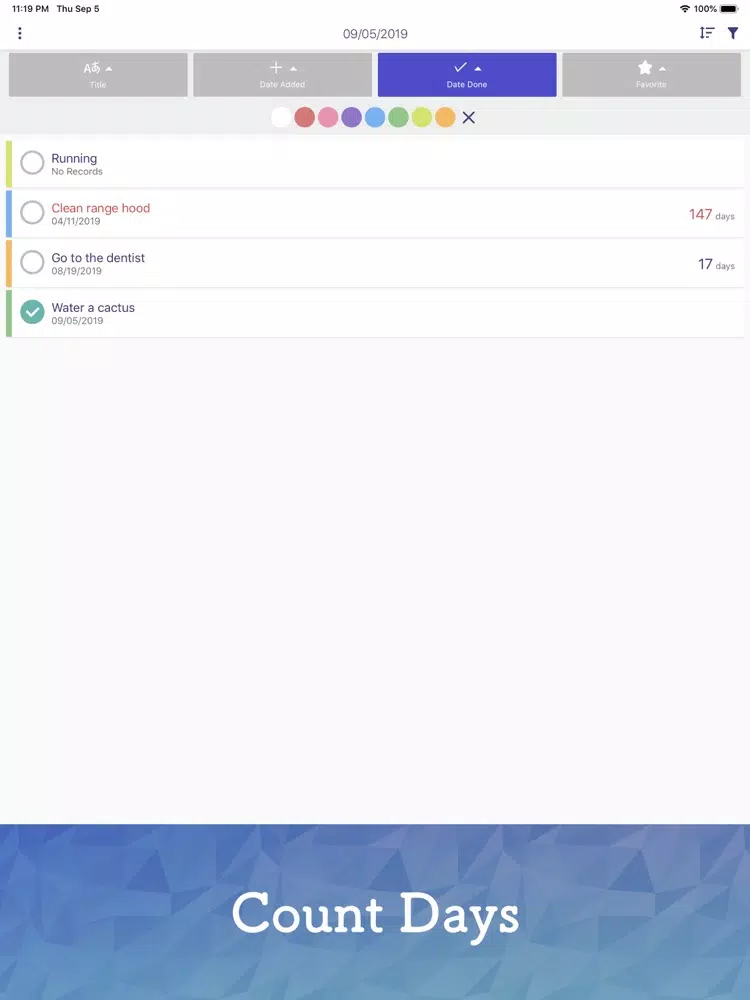This screenshot has width=750, height=1000.
Task: Tap the 09/05/2019 header date
Action: click(x=375, y=34)
